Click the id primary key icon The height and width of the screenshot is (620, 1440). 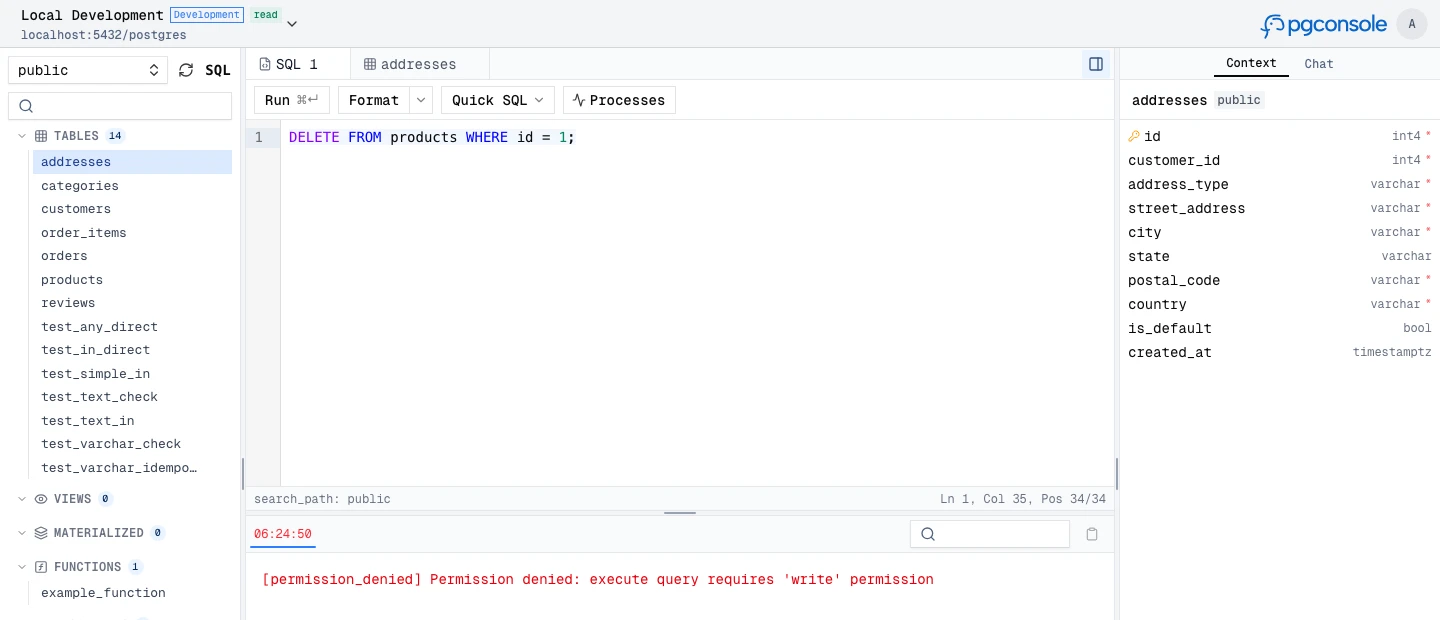[1134, 136]
